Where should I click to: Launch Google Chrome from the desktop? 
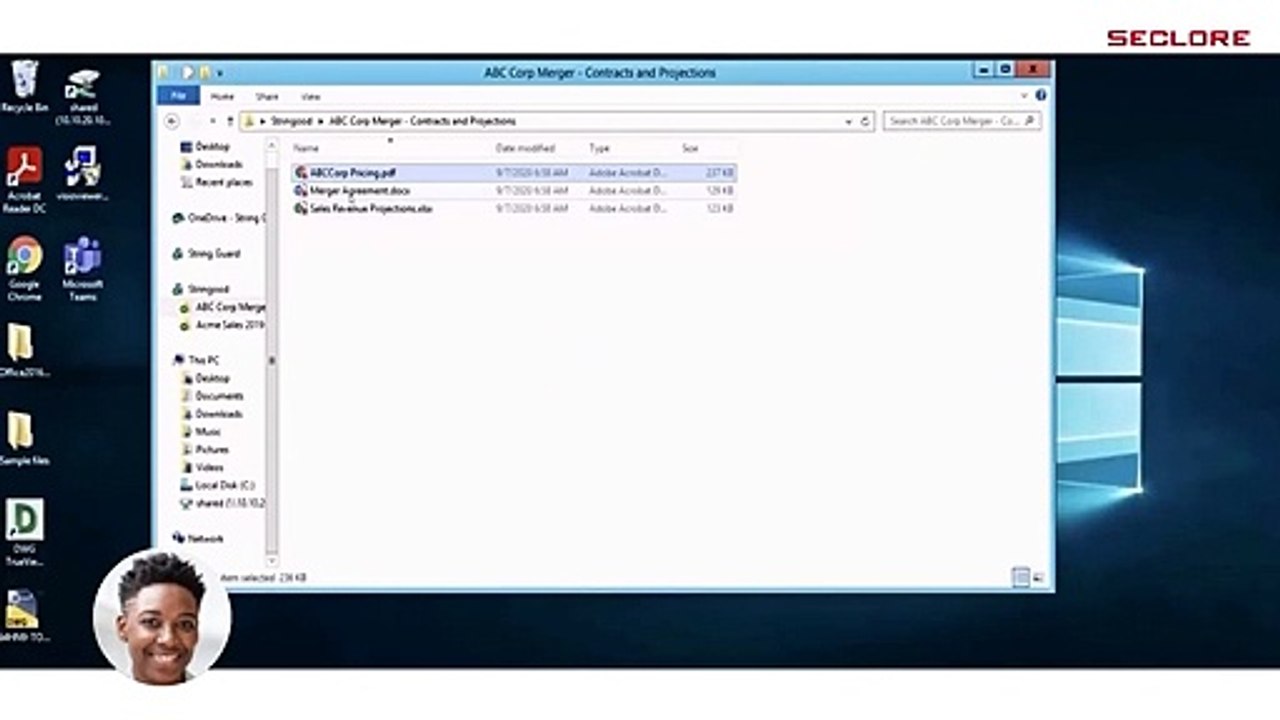click(x=24, y=268)
